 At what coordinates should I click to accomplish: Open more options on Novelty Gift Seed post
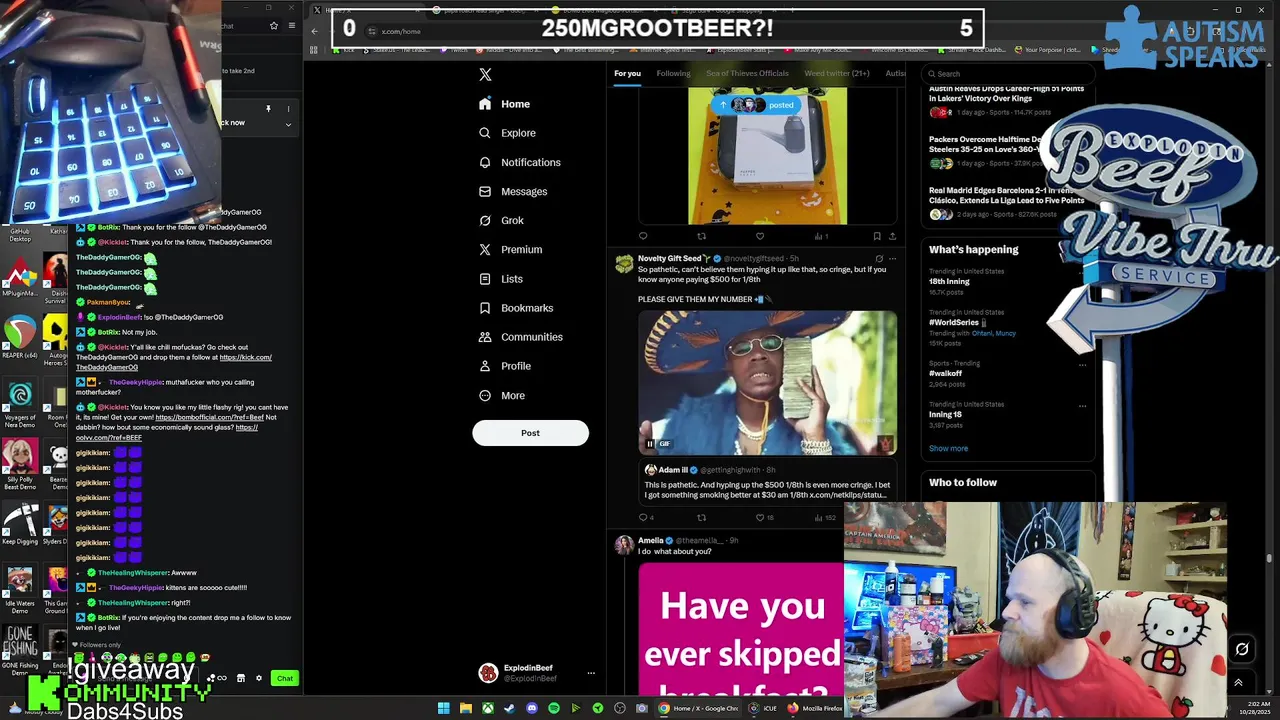click(x=893, y=259)
